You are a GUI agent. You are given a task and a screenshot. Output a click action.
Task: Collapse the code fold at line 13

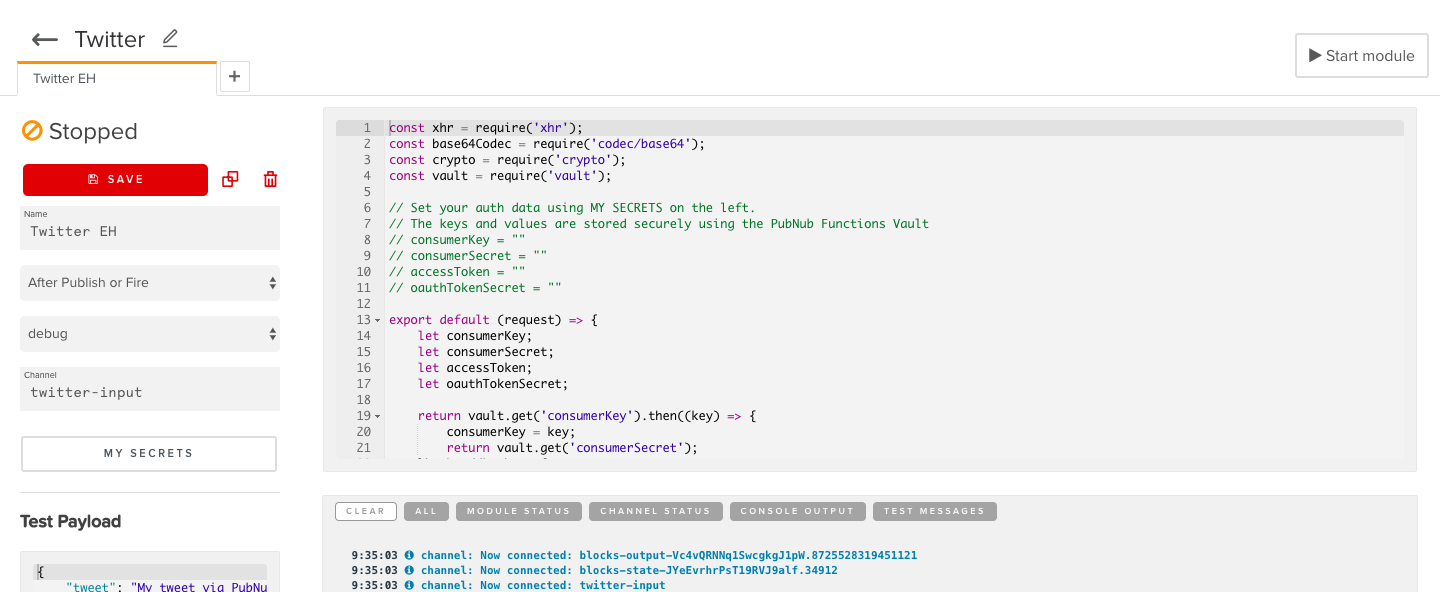(377, 320)
